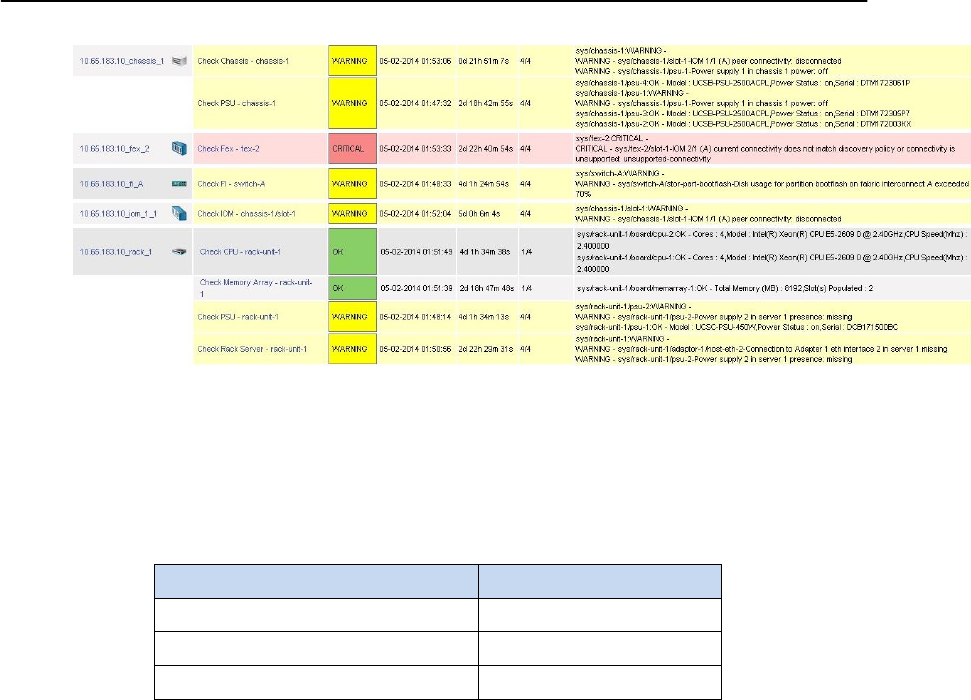
Task: Click the duration 2d 16h 47m 48s
Action: [x=487, y=289]
